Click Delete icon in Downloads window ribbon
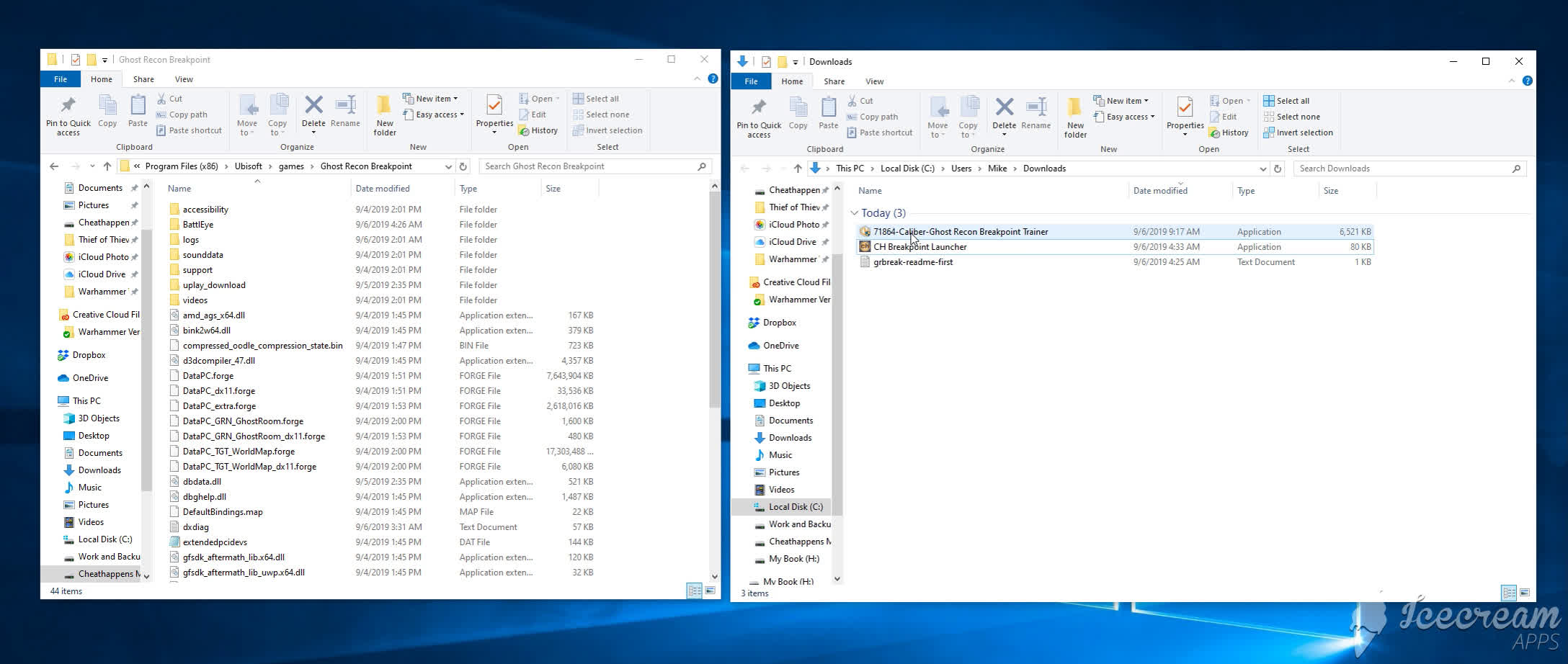 click(1004, 108)
